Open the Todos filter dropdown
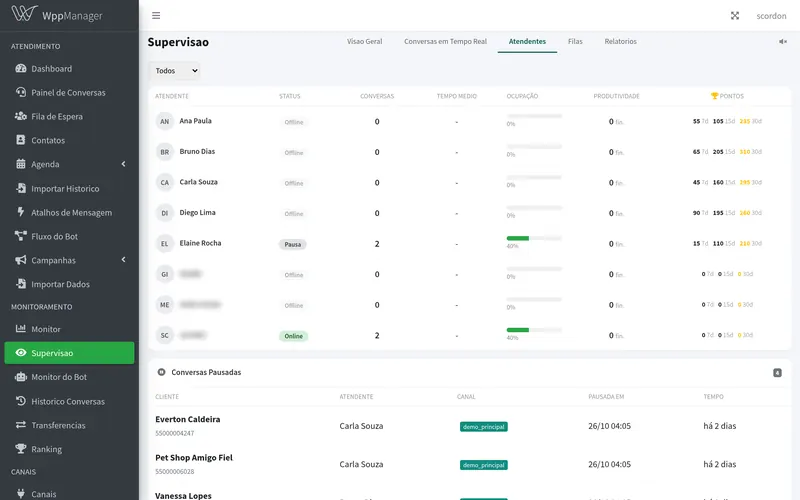Viewport: 800px width, 500px height. tap(174, 71)
